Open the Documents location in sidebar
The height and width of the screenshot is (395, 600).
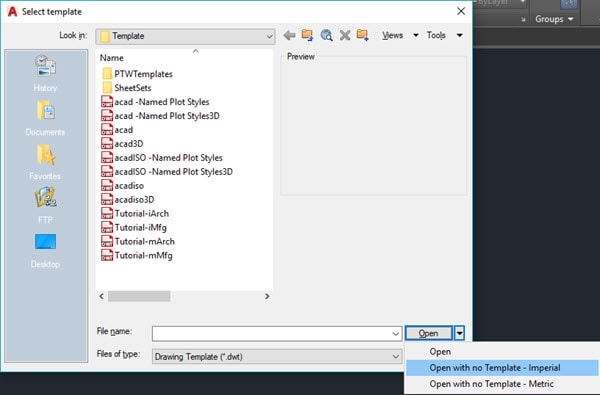(45, 118)
